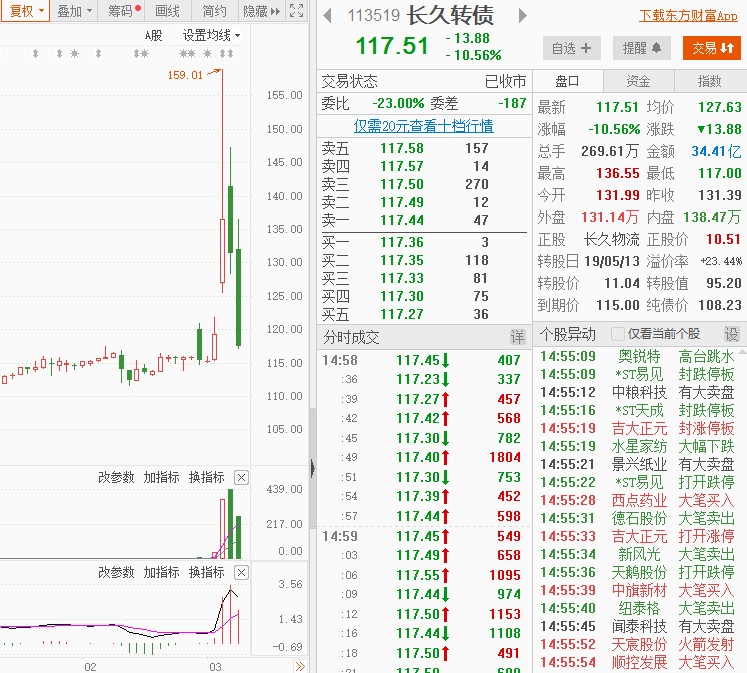Open 设 settings for 个股异动
Image resolution: width=747 pixels, height=673 pixels.
732,334
